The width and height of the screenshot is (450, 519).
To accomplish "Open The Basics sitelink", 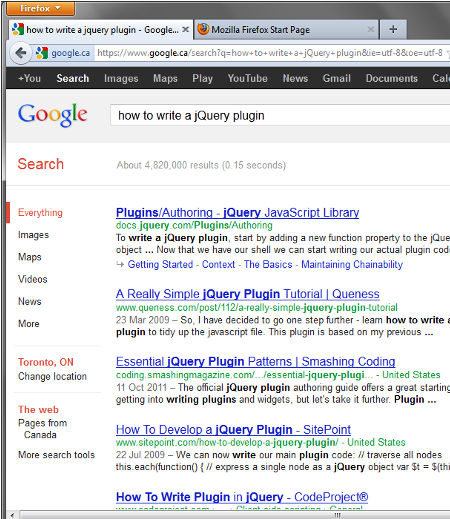I will click(268, 264).
